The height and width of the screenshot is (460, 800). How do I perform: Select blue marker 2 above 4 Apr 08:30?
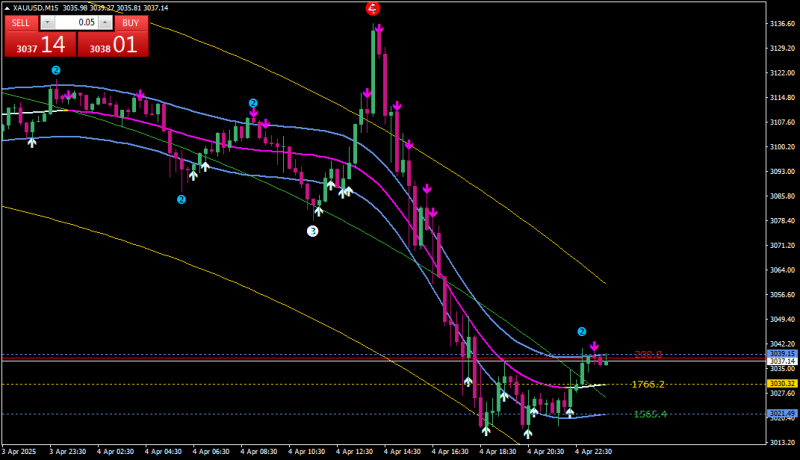(x=253, y=103)
